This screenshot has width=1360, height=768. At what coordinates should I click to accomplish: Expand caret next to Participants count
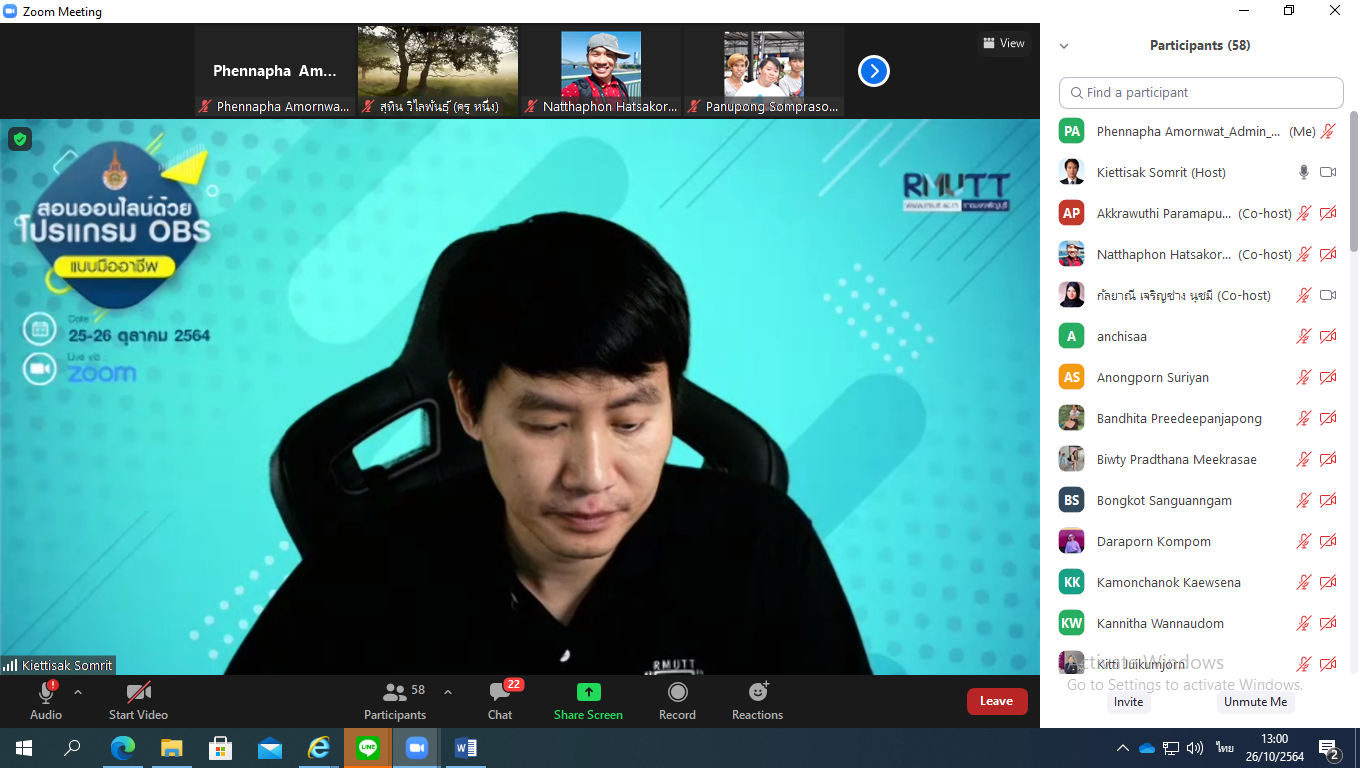pyautogui.click(x=448, y=692)
